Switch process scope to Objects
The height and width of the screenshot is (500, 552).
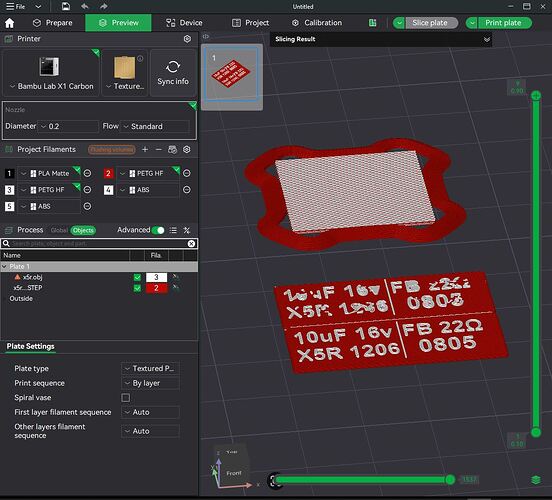click(83, 230)
